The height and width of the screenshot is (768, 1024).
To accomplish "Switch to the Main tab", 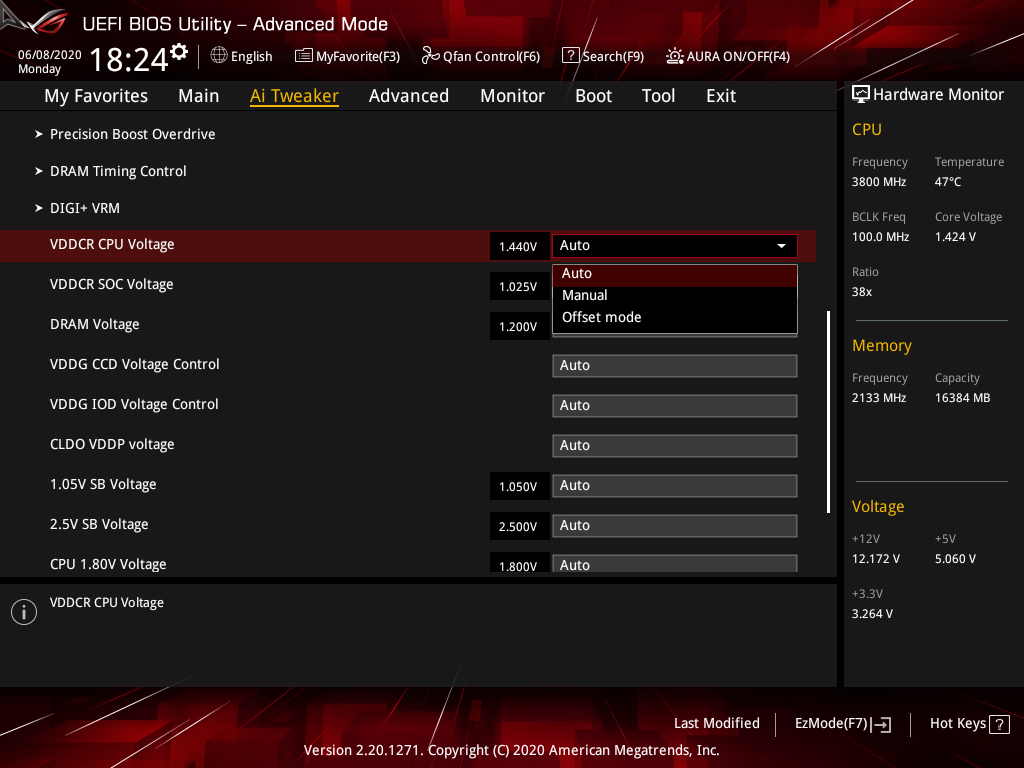I will (199, 96).
